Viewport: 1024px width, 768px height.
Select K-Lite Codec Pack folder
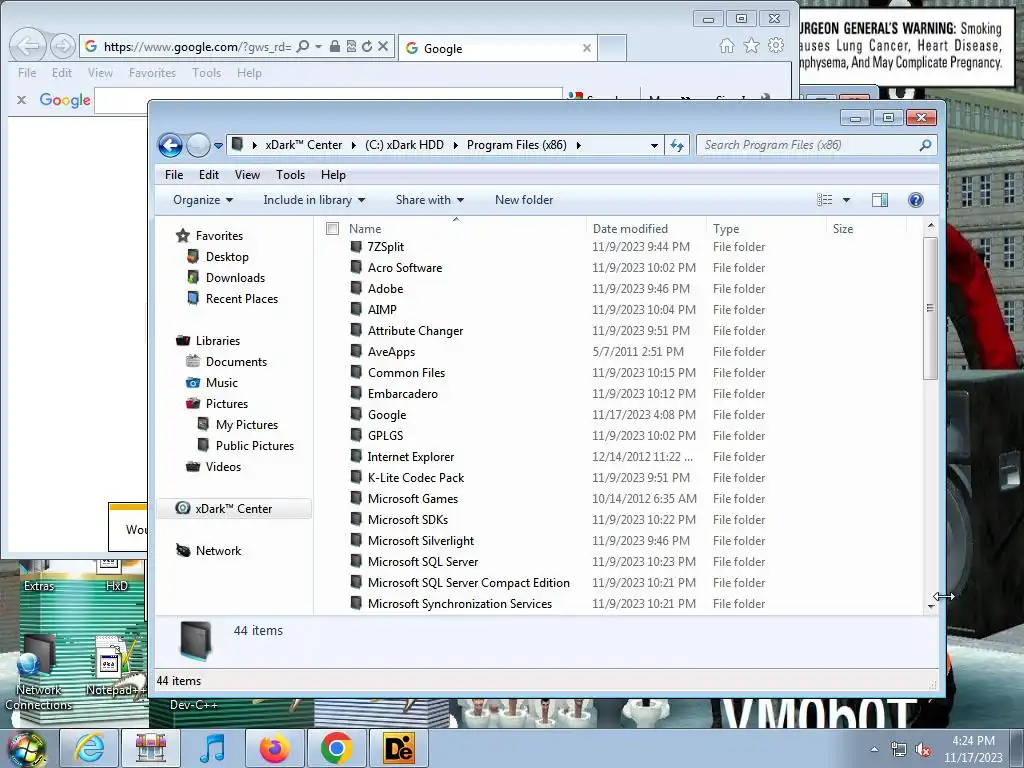(415, 477)
